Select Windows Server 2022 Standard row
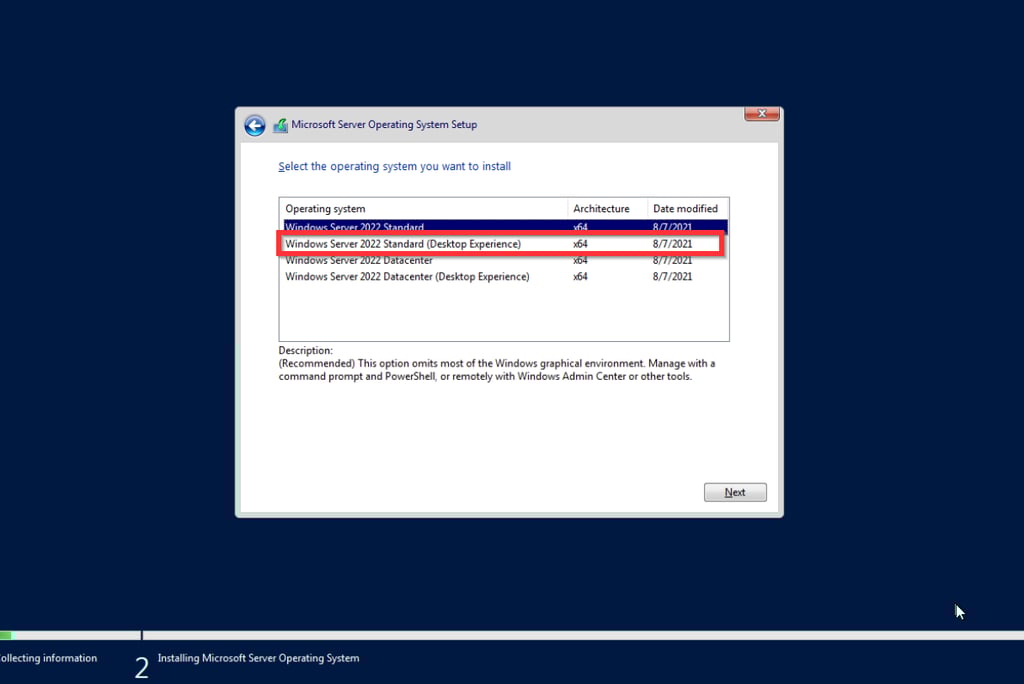The height and width of the screenshot is (684, 1024). pos(505,227)
